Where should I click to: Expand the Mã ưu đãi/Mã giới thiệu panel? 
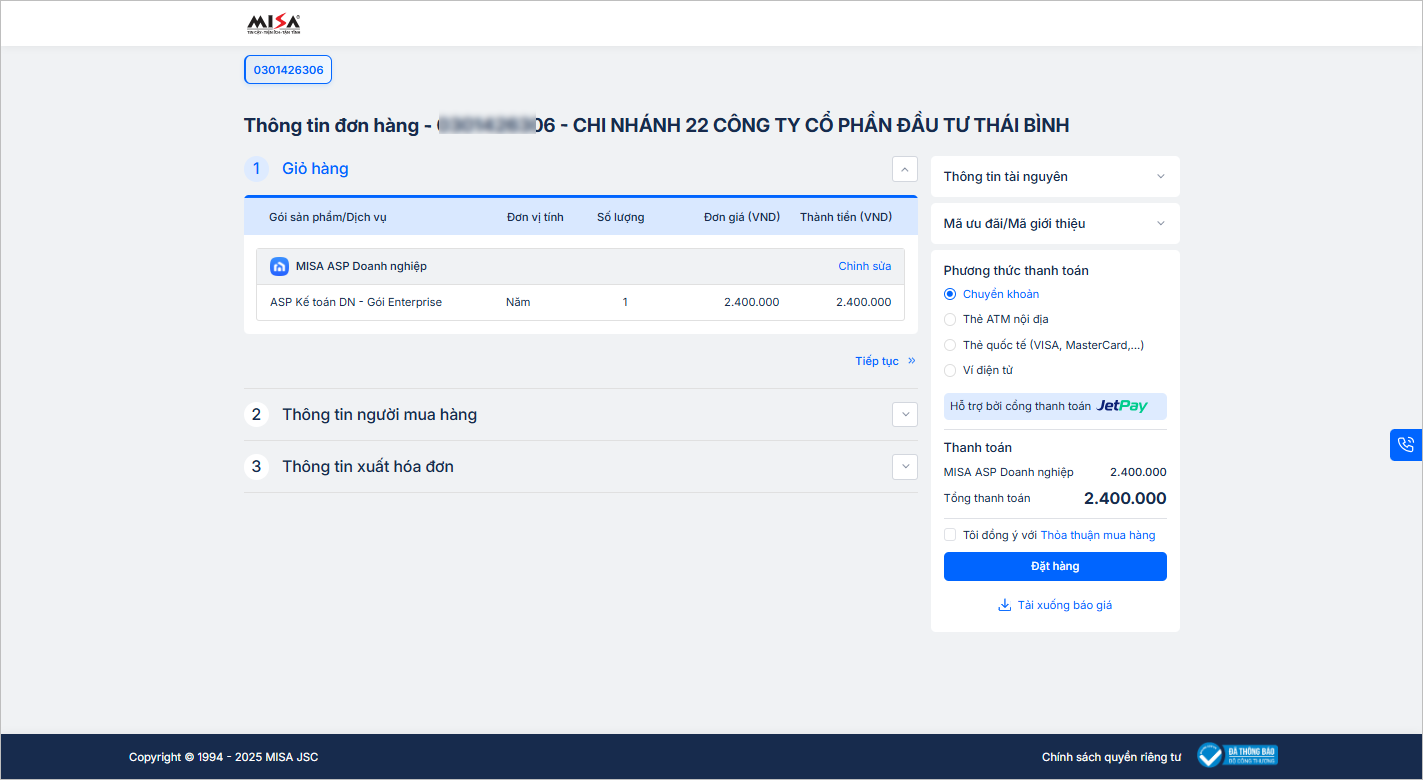click(x=1055, y=223)
